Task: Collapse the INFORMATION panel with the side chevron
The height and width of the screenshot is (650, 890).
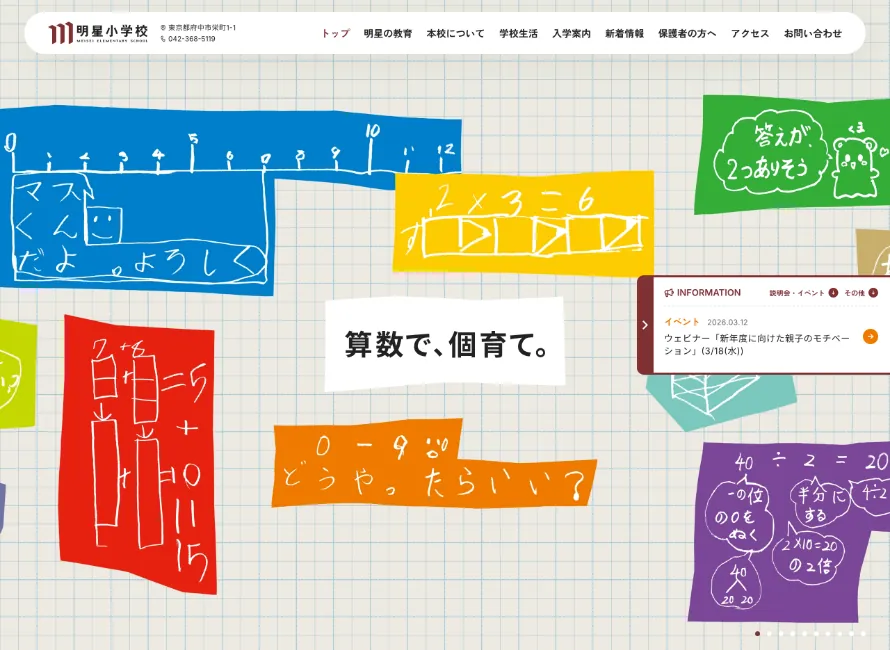Action: (x=645, y=325)
